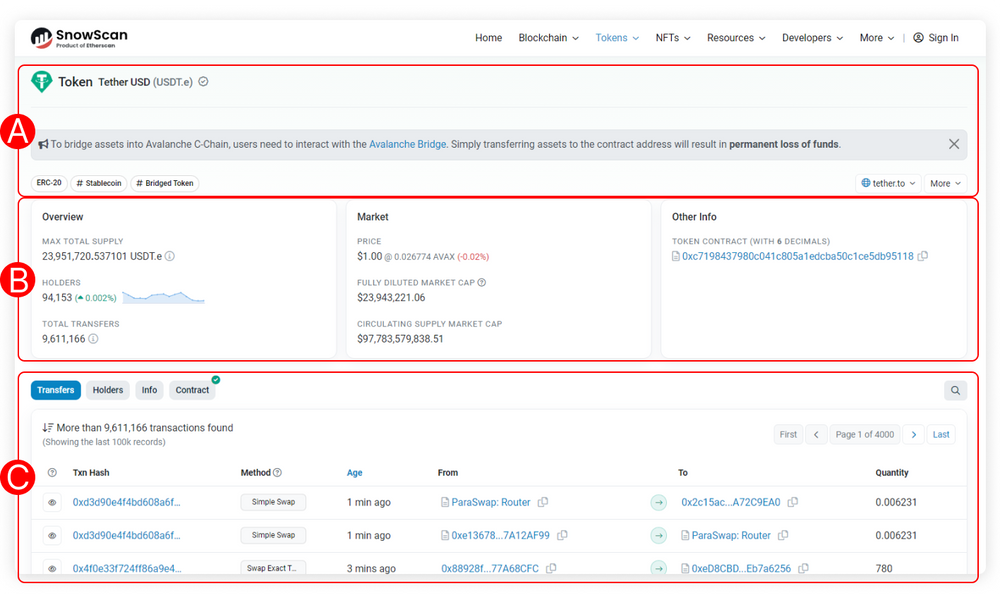Select Home in the navigation bar
The height and width of the screenshot is (594, 1000).
[x=488, y=37]
